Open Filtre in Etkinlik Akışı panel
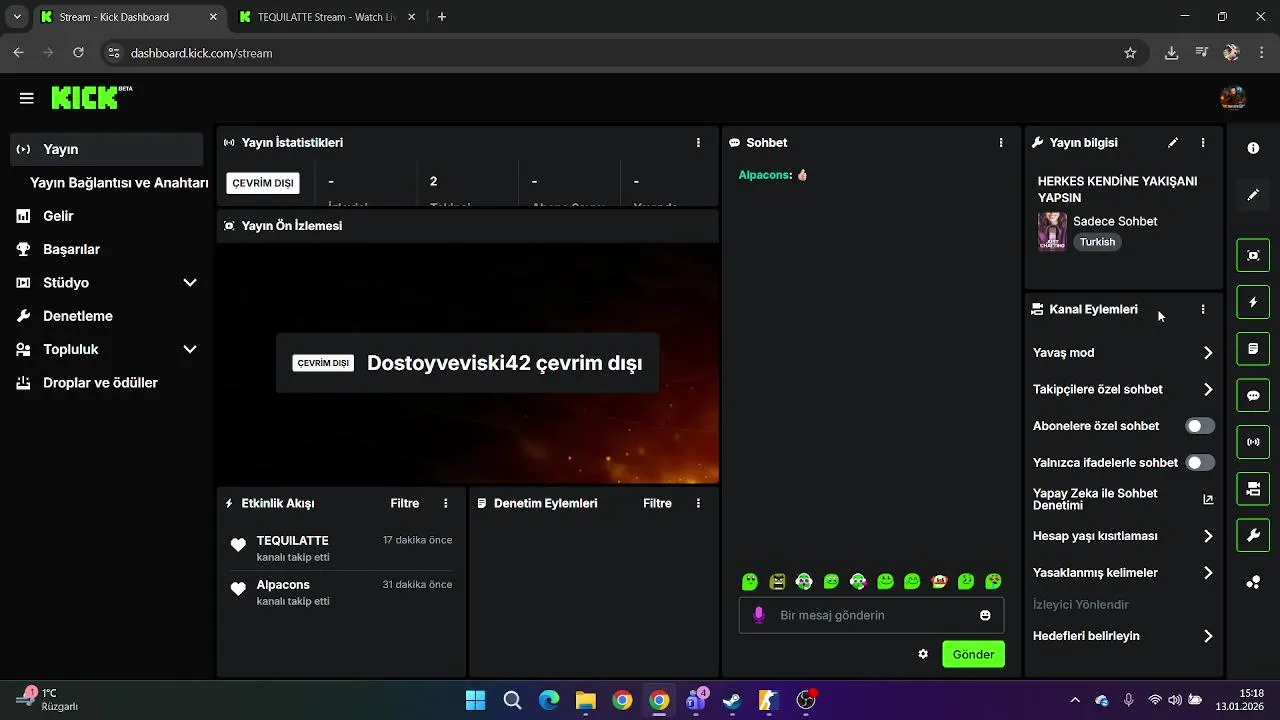 (405, 503)
